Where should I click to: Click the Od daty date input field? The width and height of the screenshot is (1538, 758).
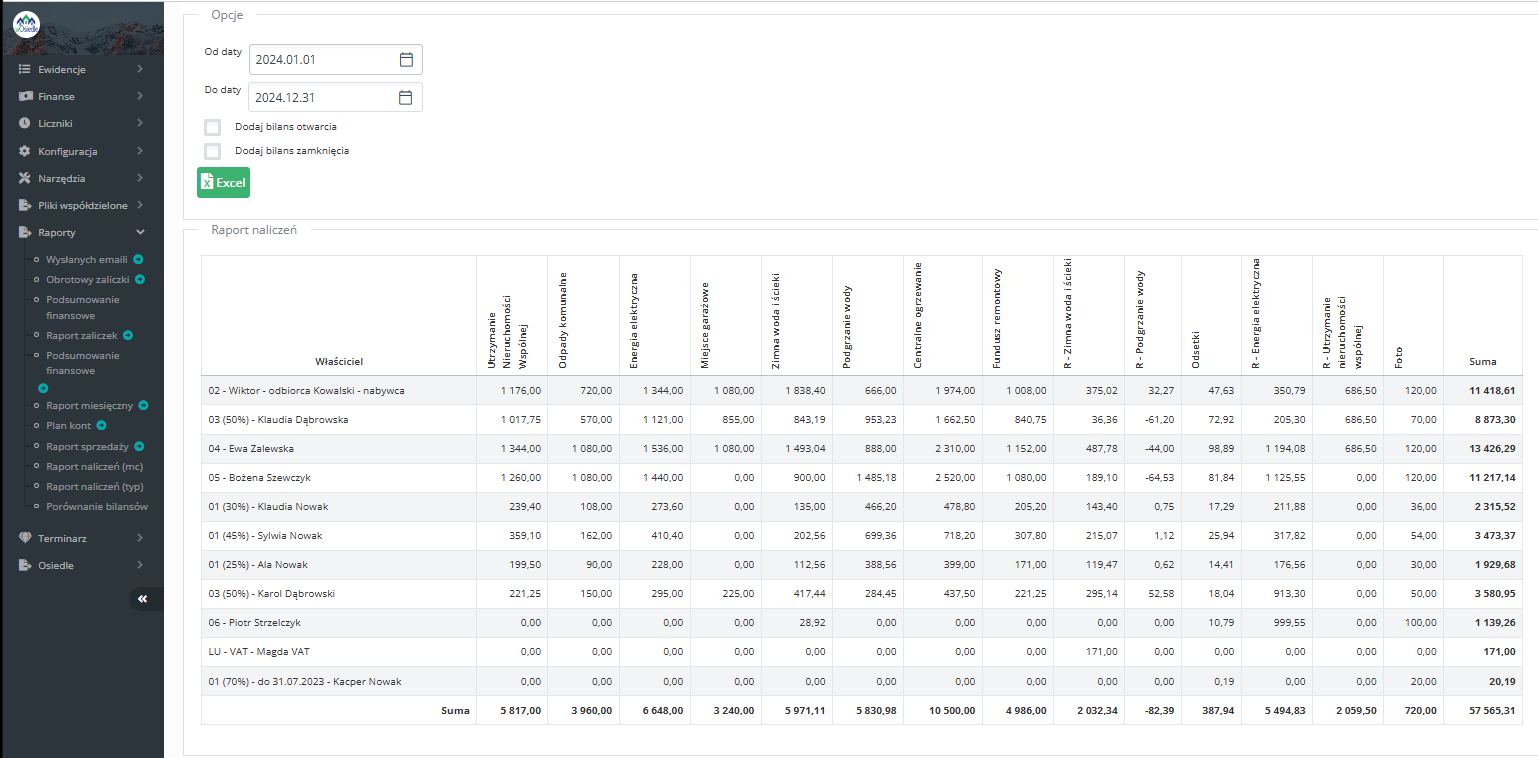click(x=322, y=60)
